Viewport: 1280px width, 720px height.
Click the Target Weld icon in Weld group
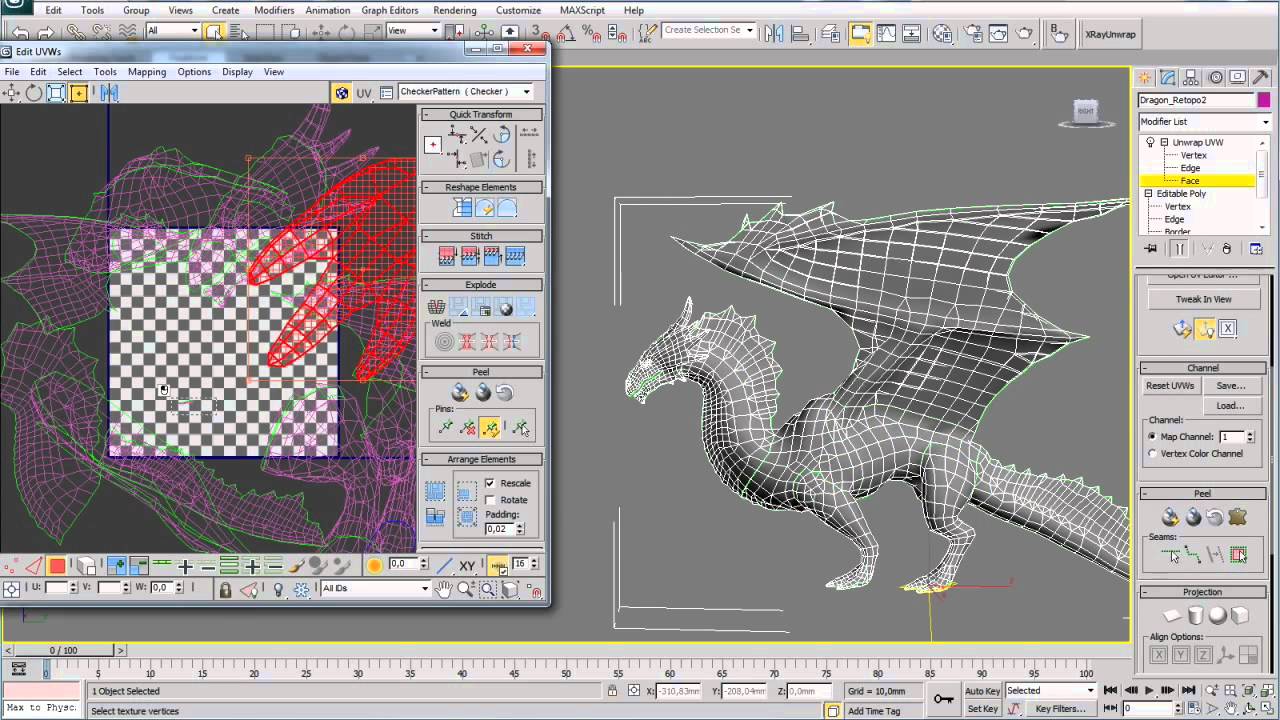click(x=444, y=342)
